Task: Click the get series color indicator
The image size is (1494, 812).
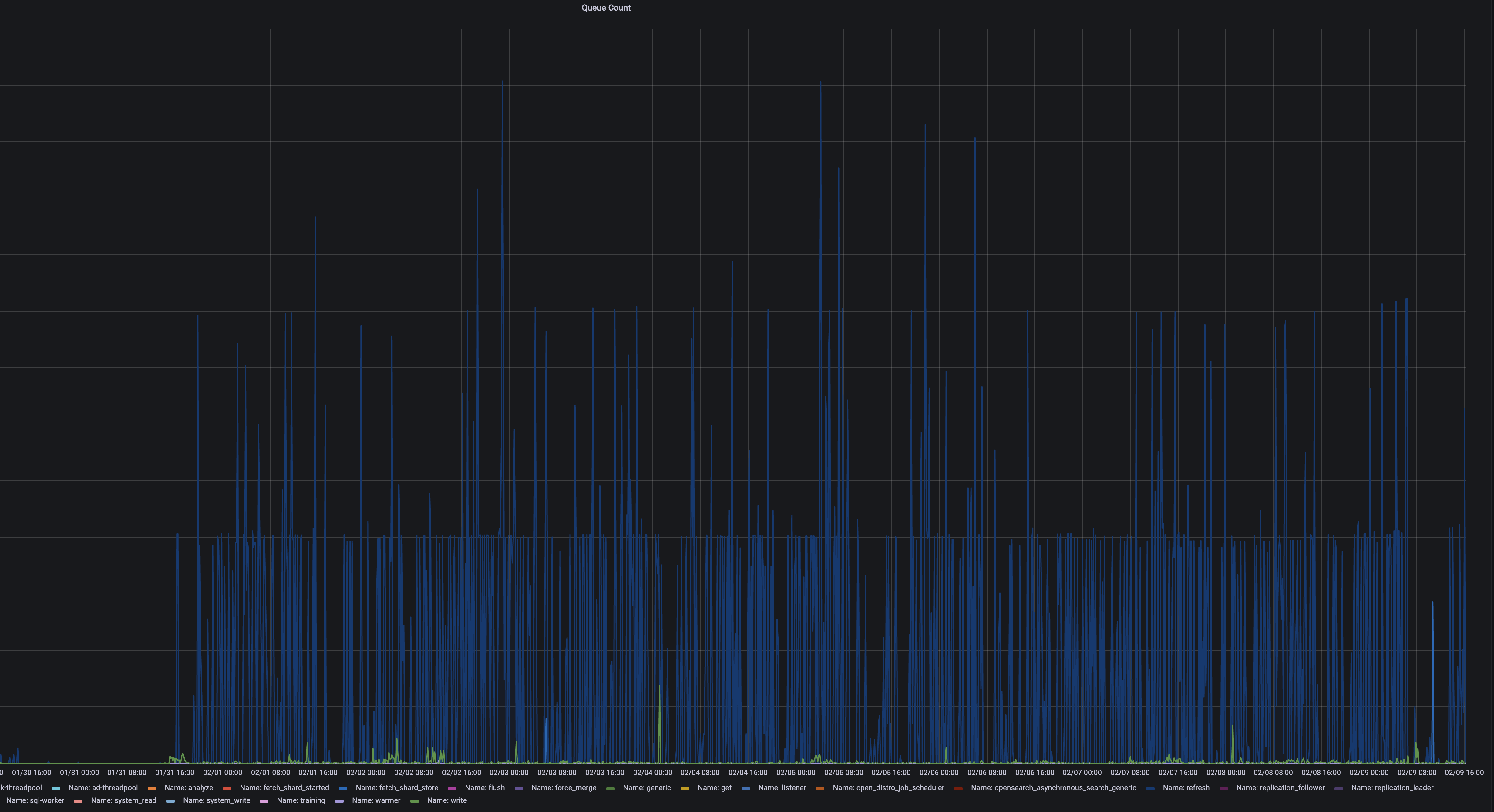Action: (685, 788)
